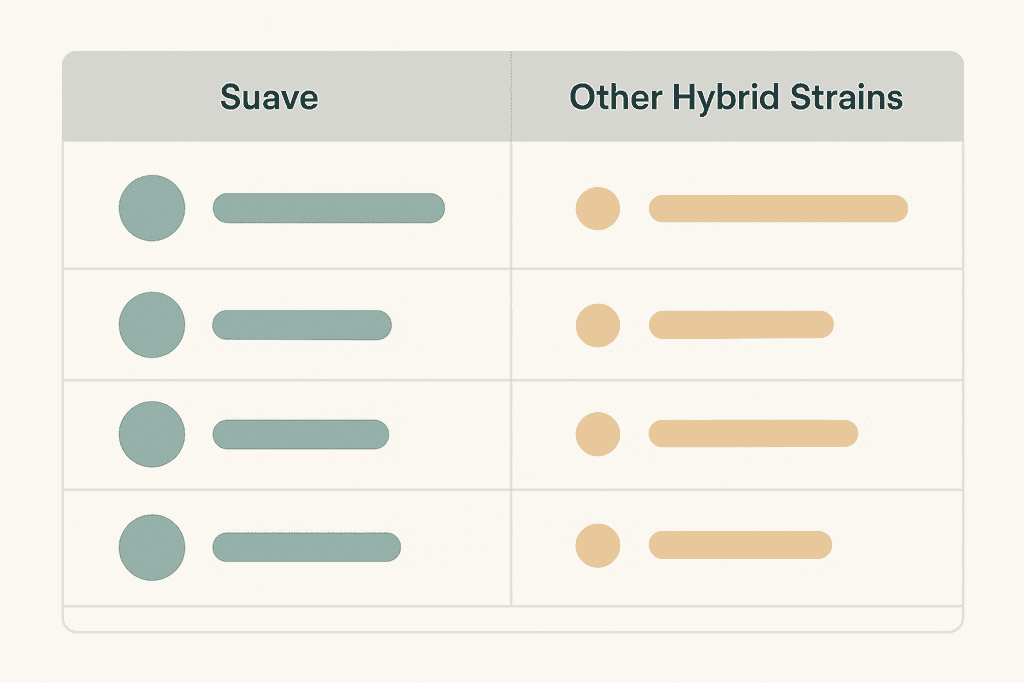
Task: Click the green circle in Suave's first row
Action: pos(152,208)
